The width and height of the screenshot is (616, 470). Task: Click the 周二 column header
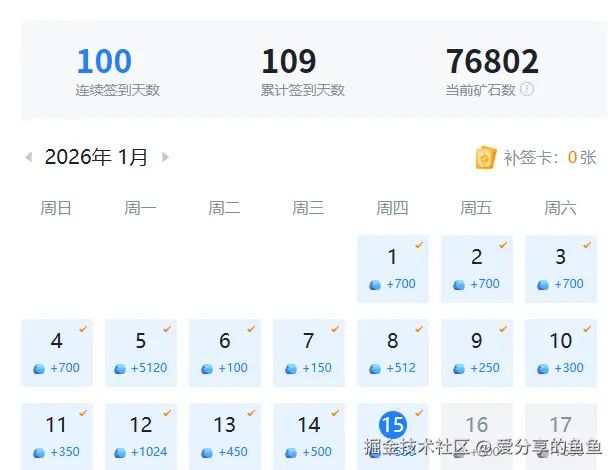point(224,208)
